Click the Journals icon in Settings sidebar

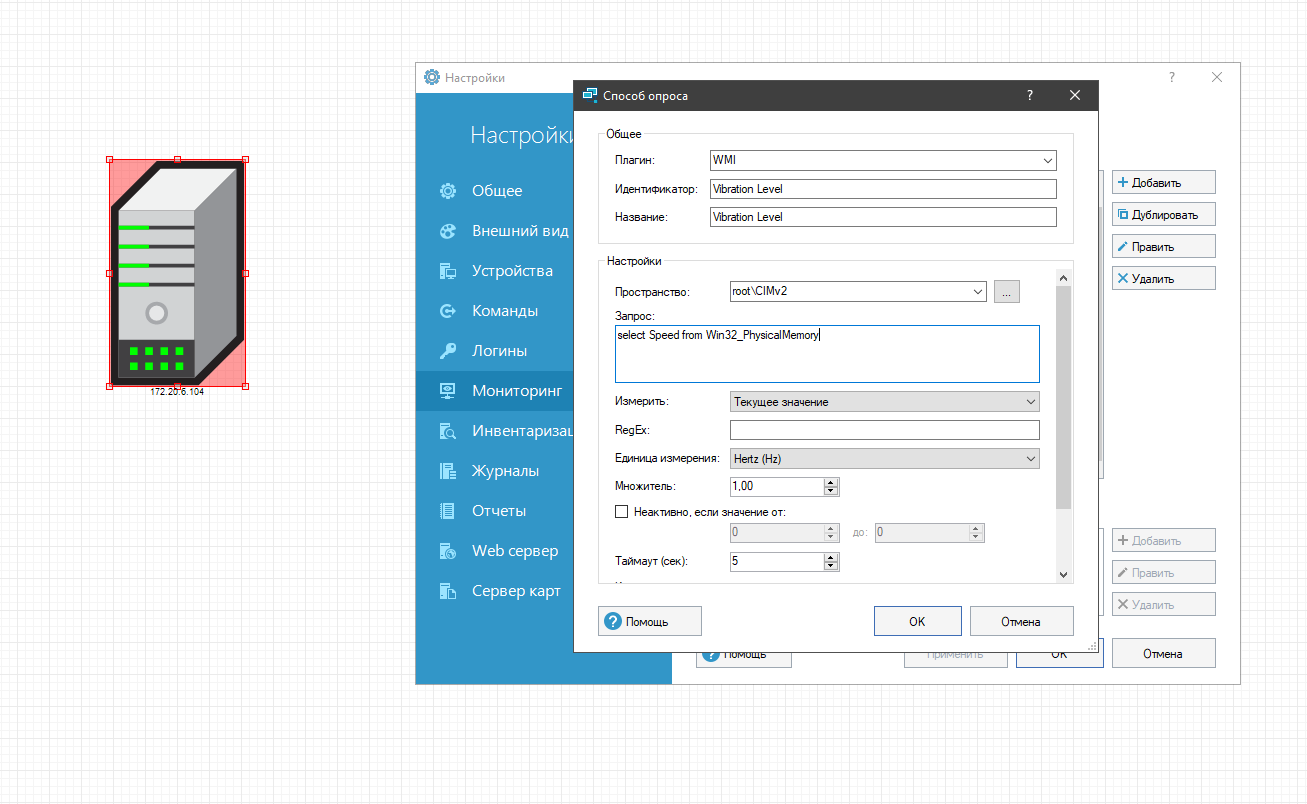(448, 471)
